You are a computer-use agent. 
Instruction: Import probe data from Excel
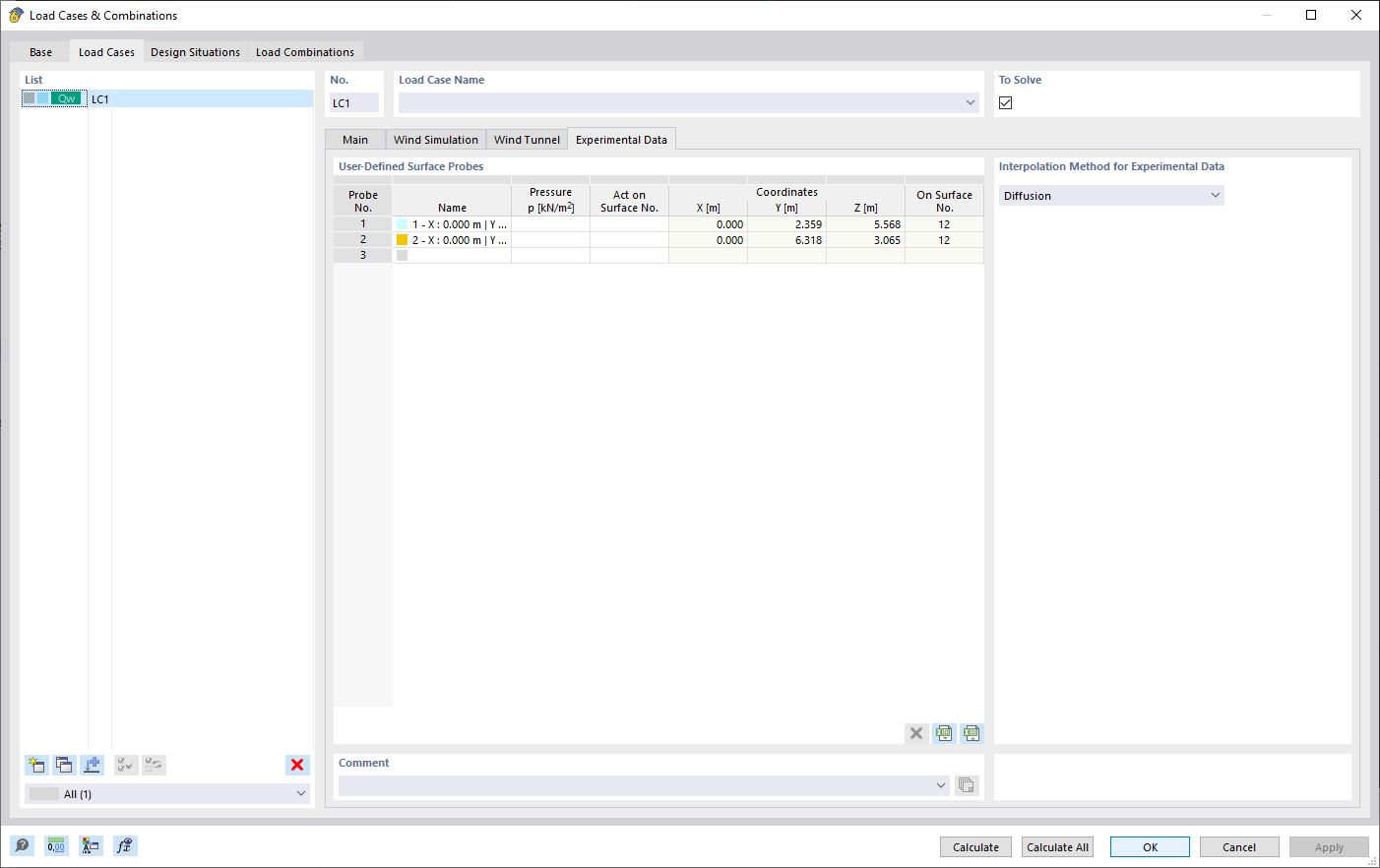pos(972,733)
